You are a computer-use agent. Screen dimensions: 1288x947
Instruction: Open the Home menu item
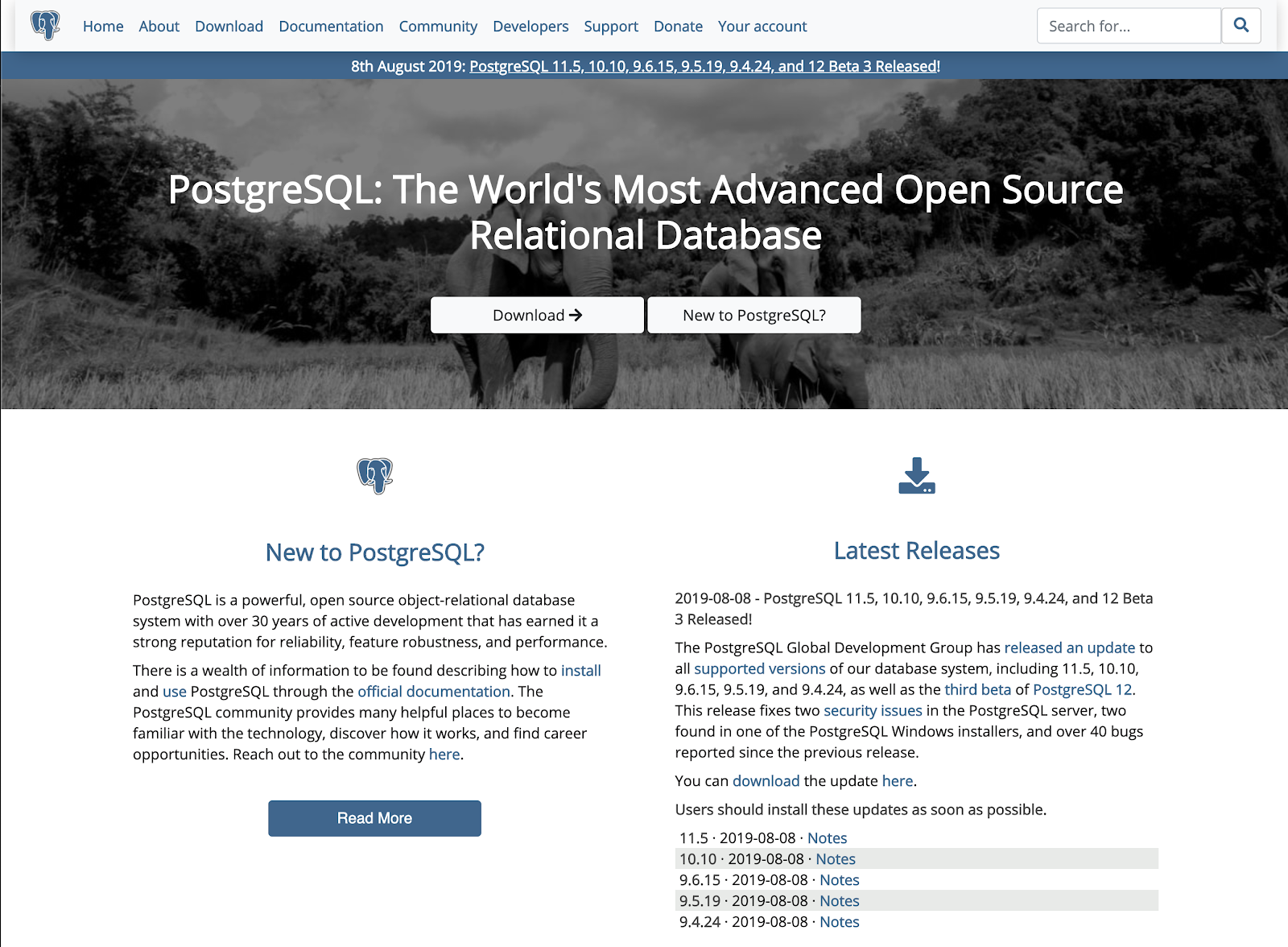point(103,27)
